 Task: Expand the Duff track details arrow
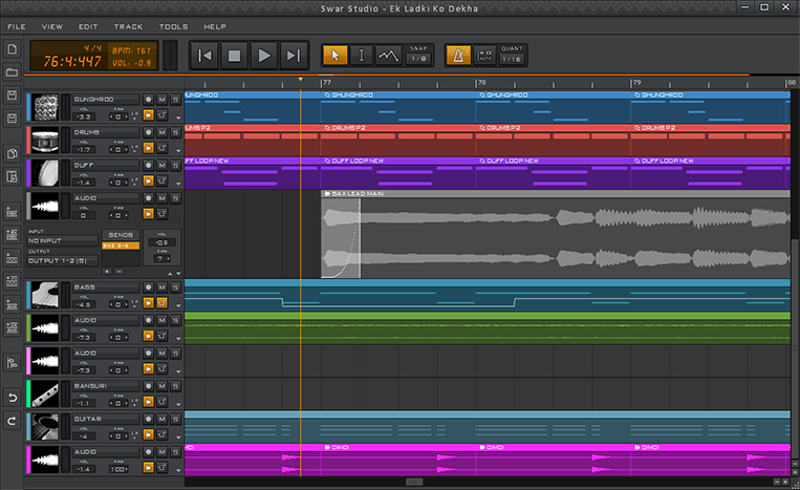click(x=178, y=184)
